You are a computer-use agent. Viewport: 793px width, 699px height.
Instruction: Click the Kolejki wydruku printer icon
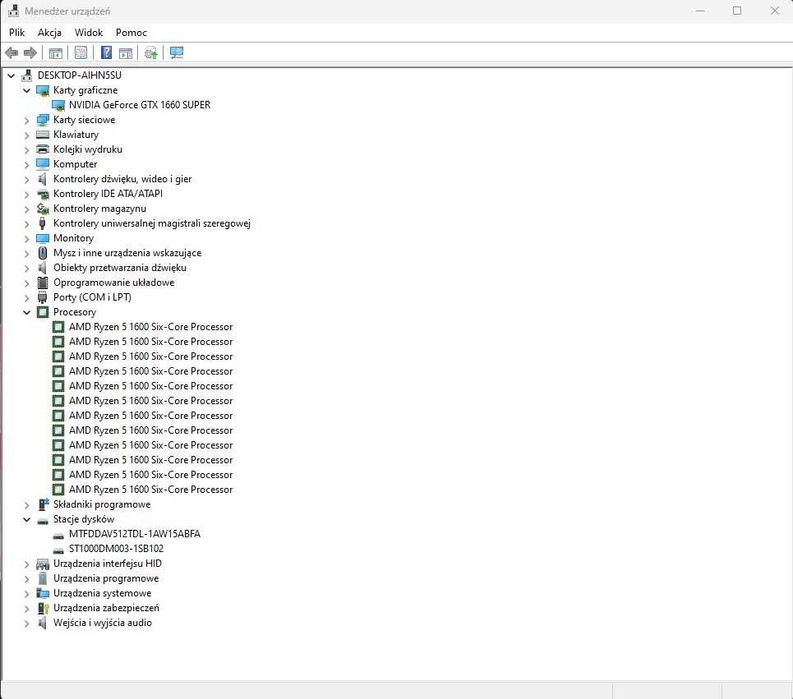coord(42,149)
